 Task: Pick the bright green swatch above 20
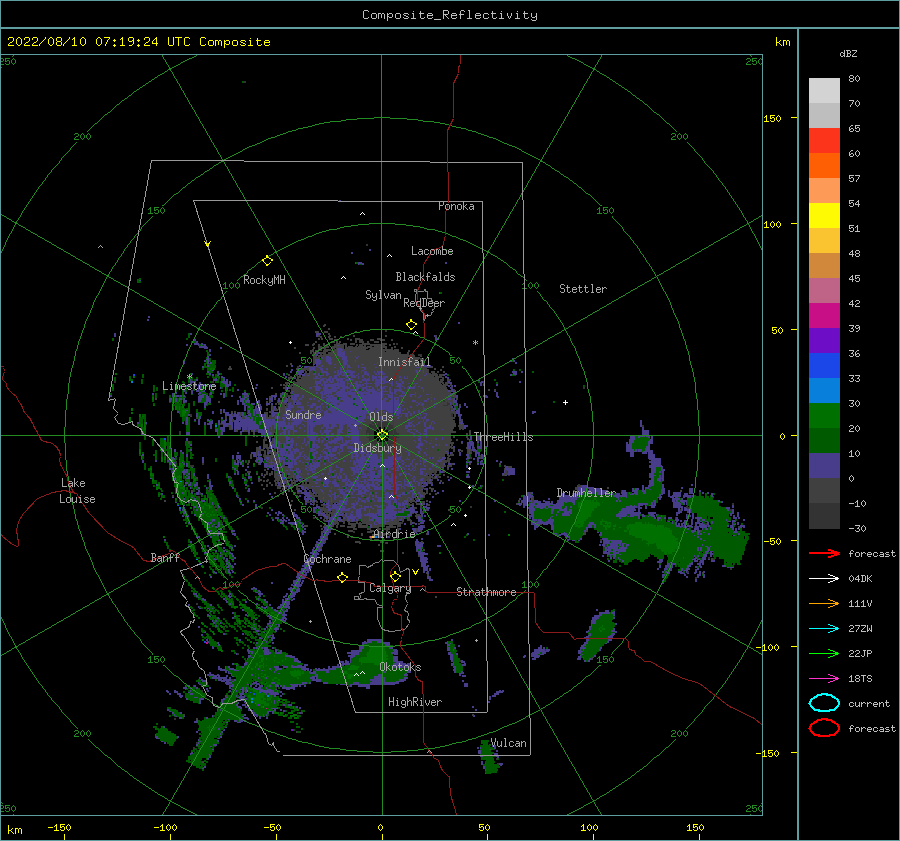point(824,416)
